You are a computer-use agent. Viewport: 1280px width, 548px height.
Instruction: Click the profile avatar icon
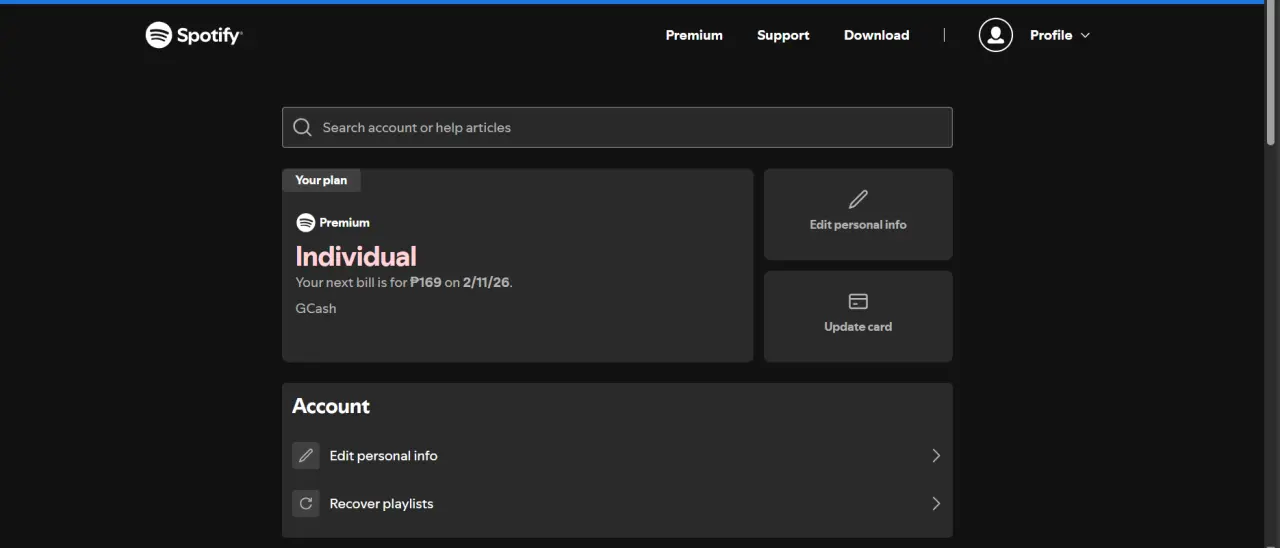995,35
